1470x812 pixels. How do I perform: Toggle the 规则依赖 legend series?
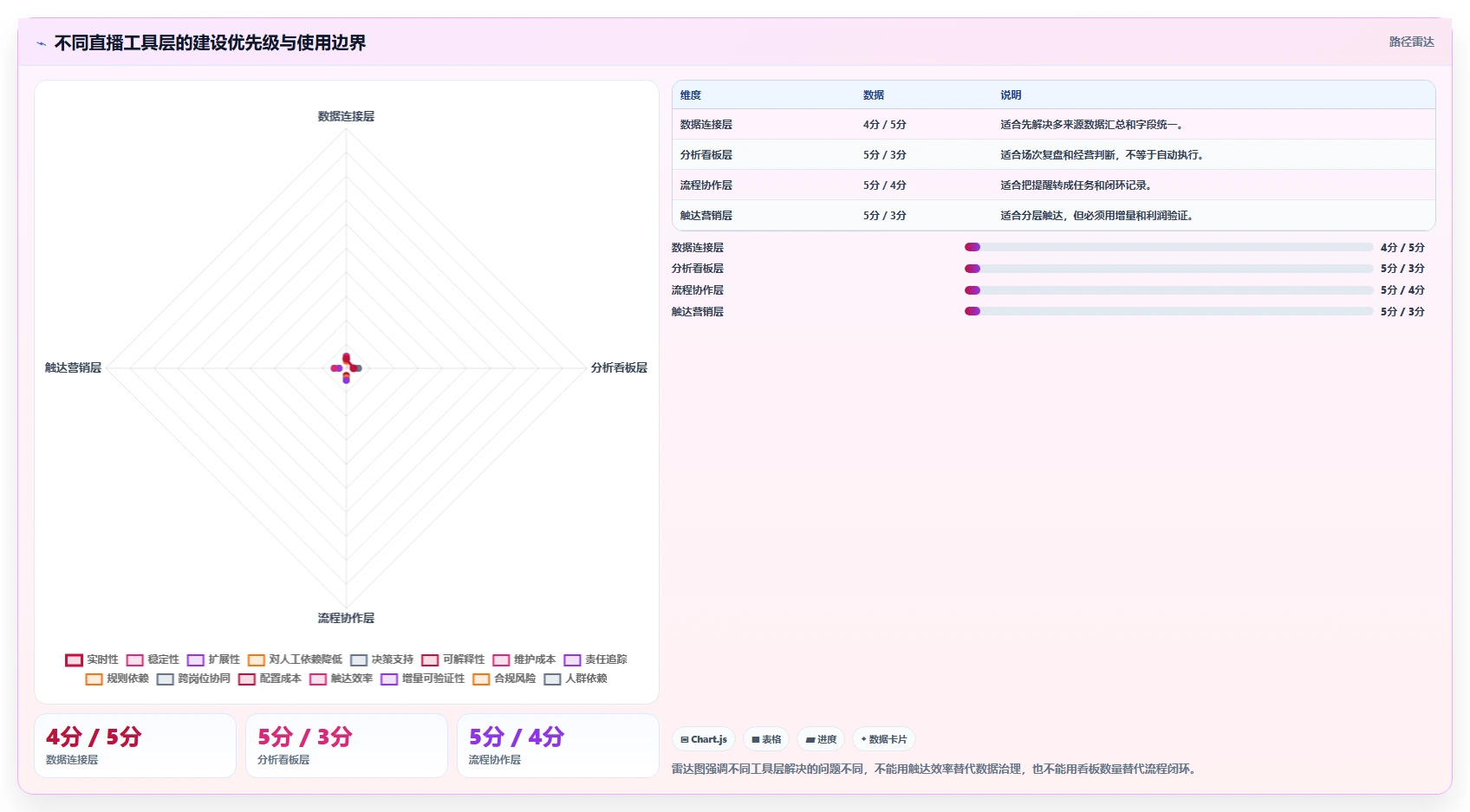tap(117, 679)
